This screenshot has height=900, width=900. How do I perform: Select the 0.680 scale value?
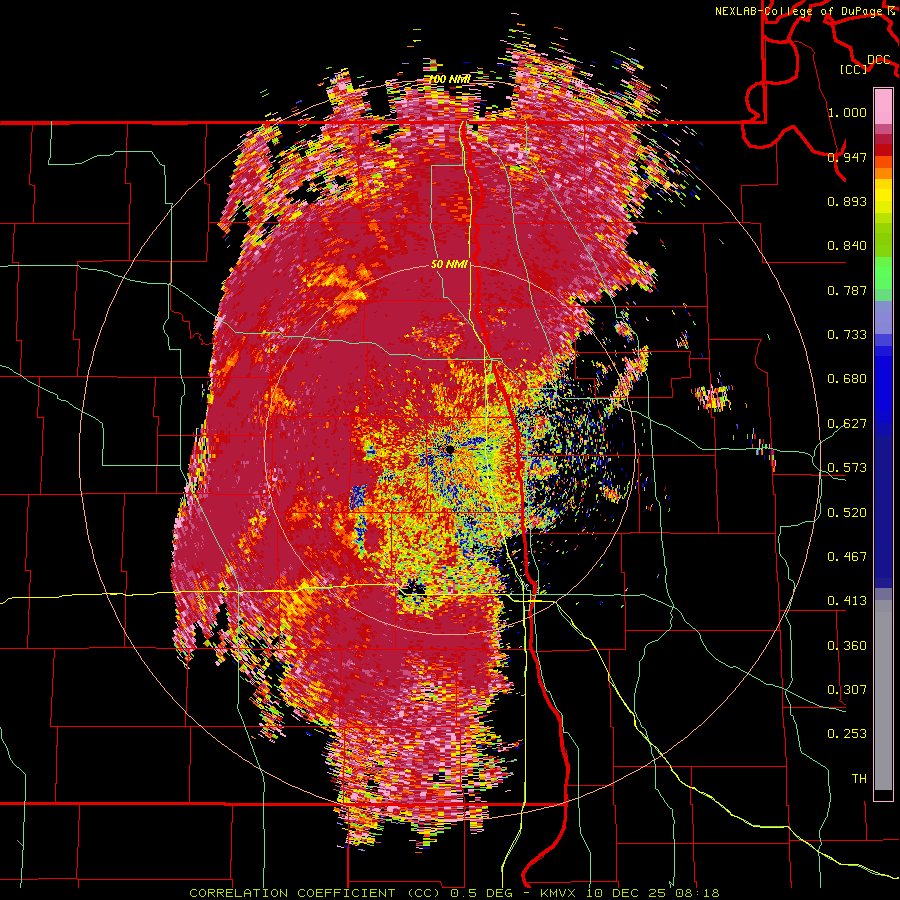847,379
